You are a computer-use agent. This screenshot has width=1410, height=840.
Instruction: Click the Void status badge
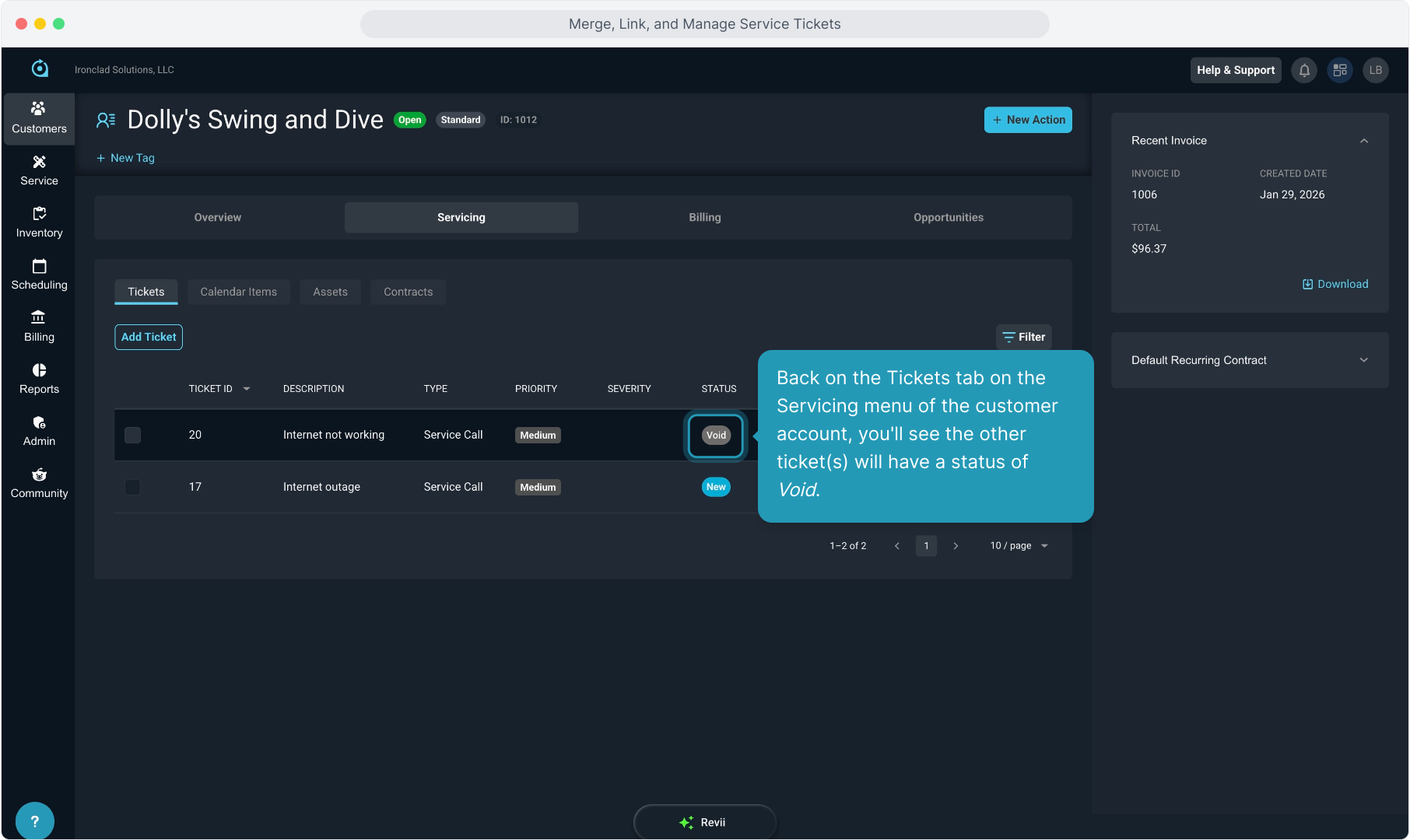point(716,436)
